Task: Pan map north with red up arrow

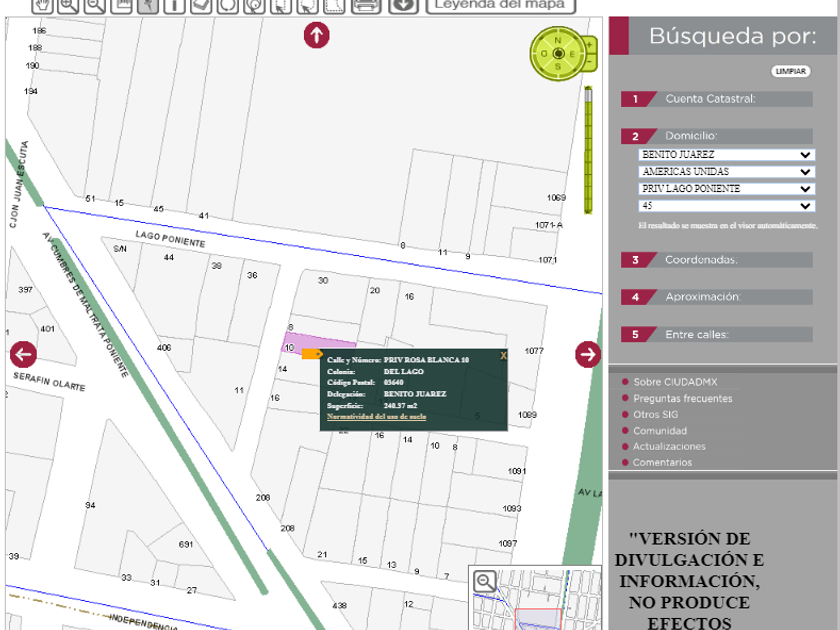Action: pos(316,36)
